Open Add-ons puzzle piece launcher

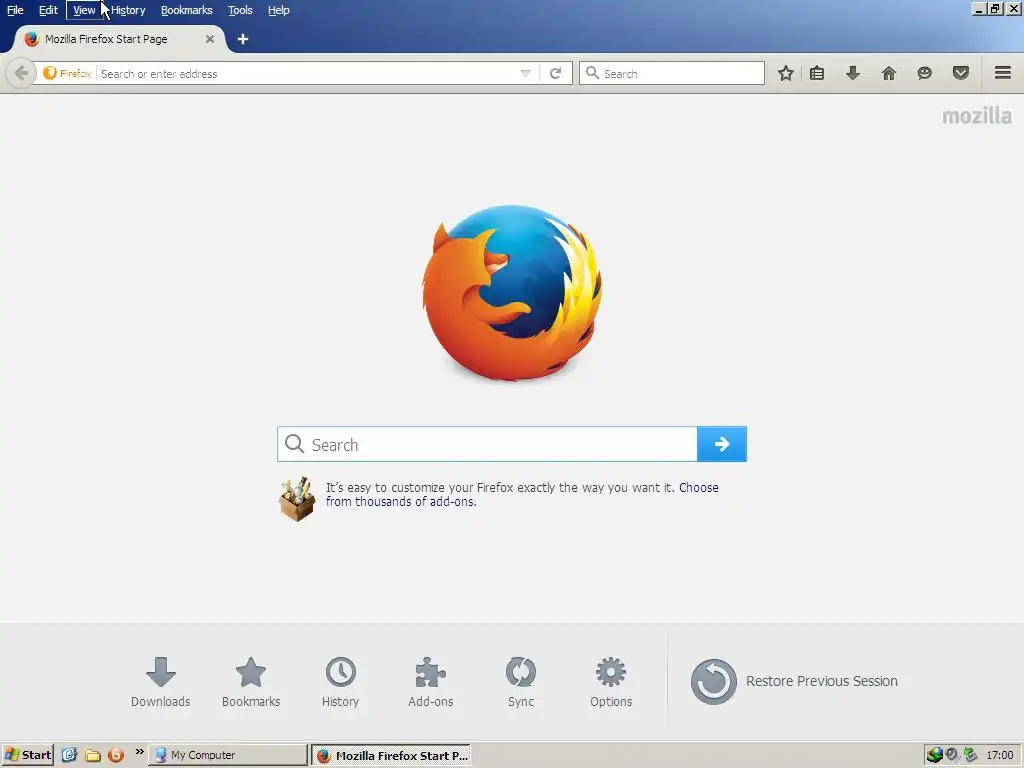click(430, 682)
